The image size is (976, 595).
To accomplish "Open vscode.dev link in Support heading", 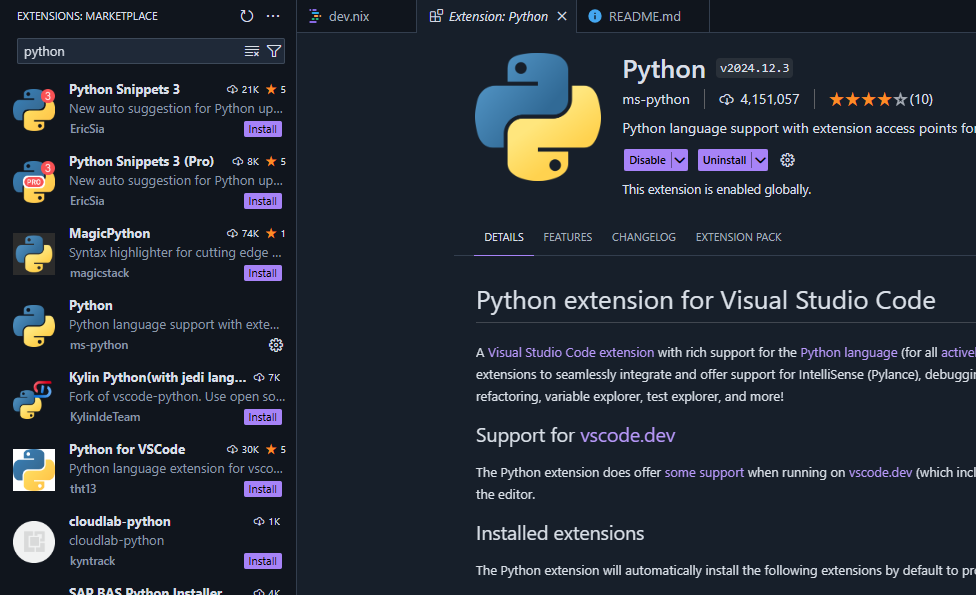I will 627,435.
